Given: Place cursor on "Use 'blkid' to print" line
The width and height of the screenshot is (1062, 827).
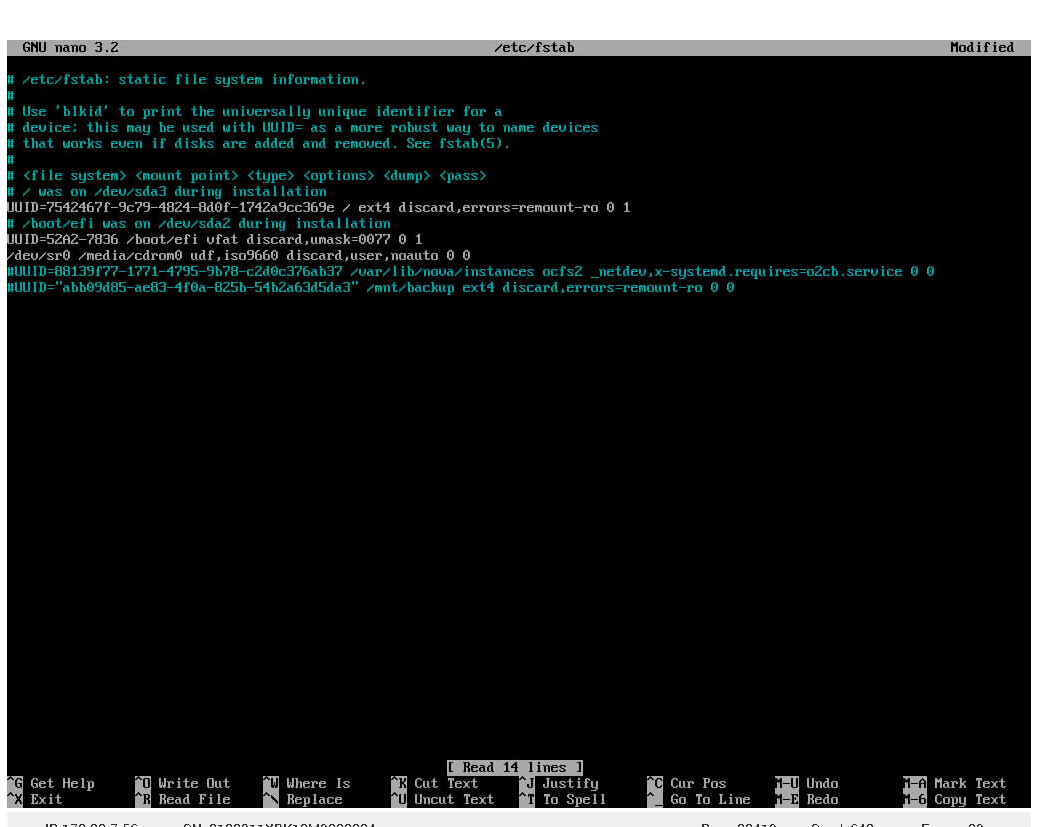Looking at the screenshot, I should (255, 111).
